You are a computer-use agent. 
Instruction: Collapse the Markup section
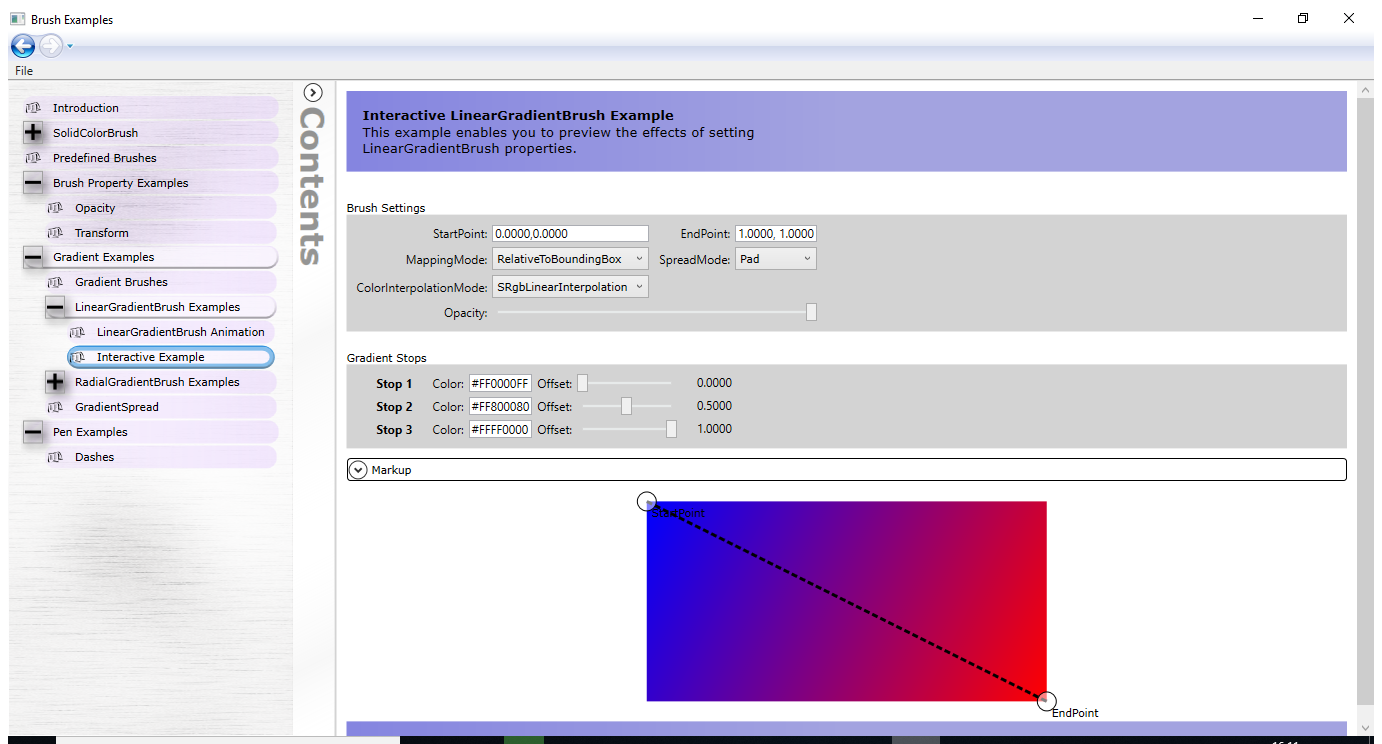coord(358,469)
